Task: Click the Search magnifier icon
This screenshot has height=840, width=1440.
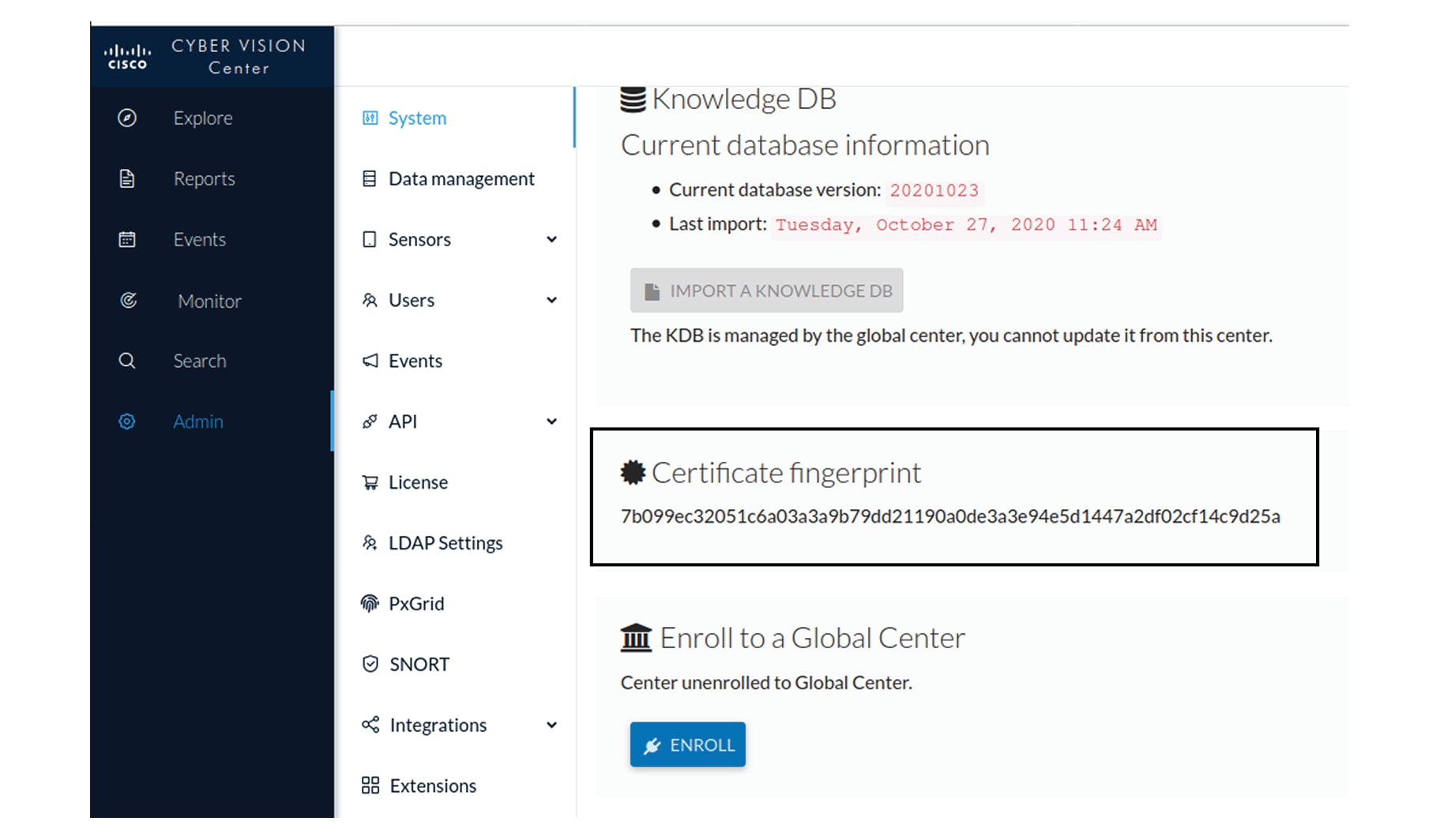Action: 127,361
